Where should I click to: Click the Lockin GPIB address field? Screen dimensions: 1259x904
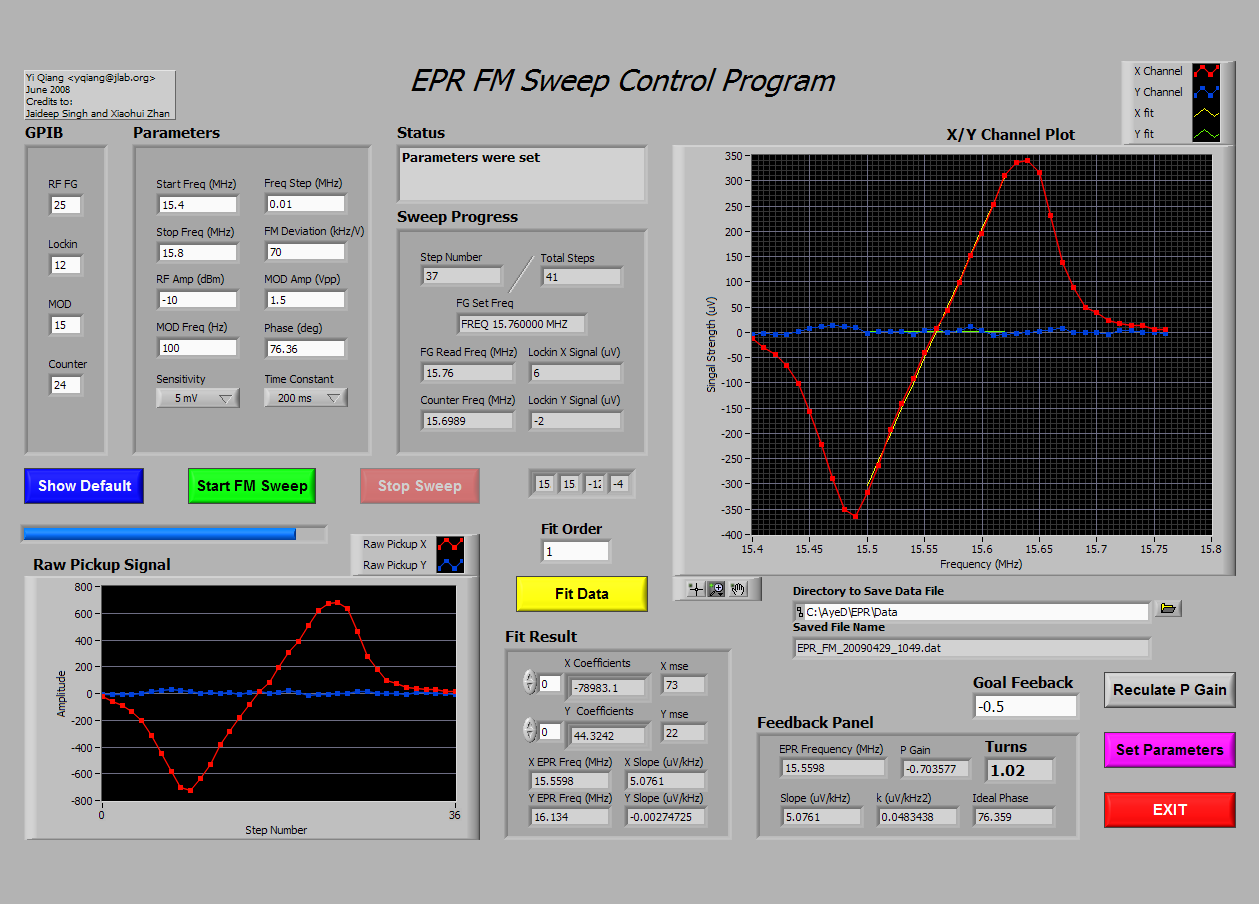pyautogui.click(x=66, y=265)
